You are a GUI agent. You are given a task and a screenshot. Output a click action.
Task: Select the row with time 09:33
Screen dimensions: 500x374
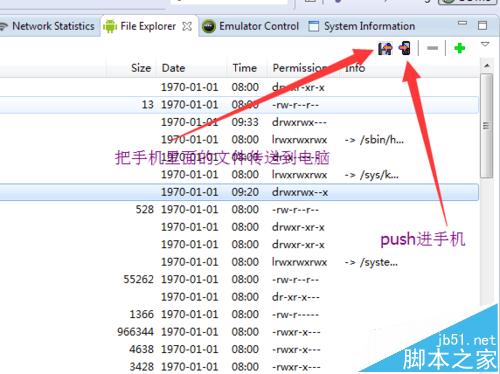239,122
